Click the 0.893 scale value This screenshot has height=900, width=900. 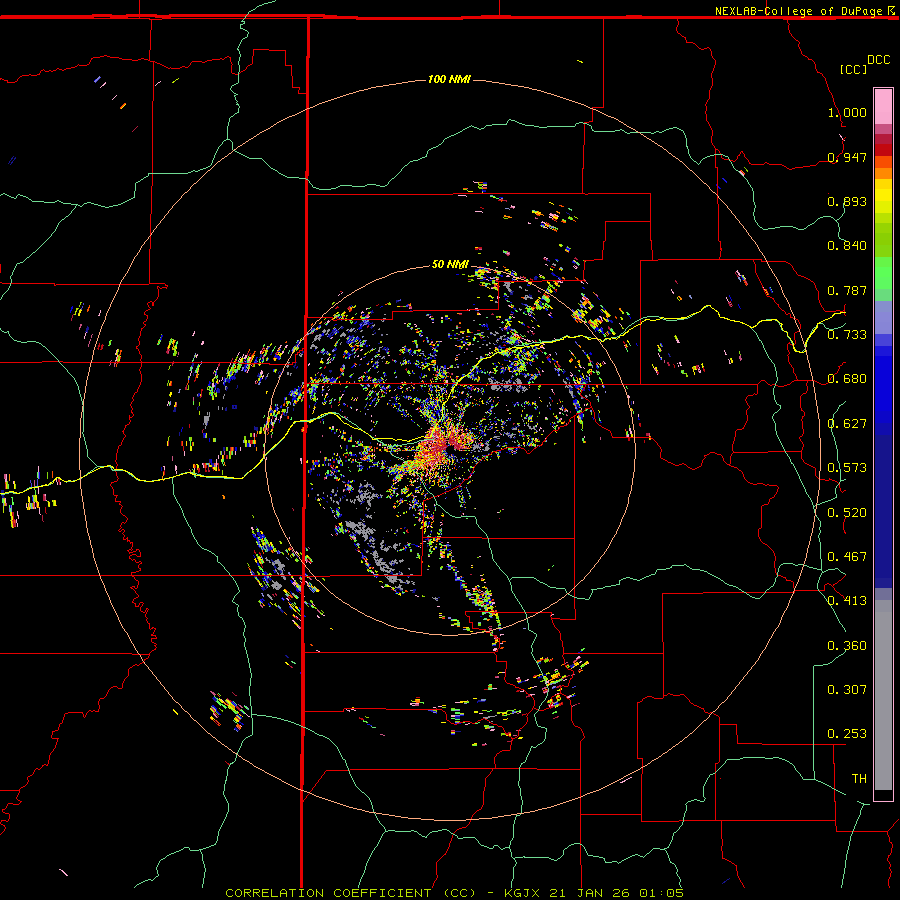847,201
